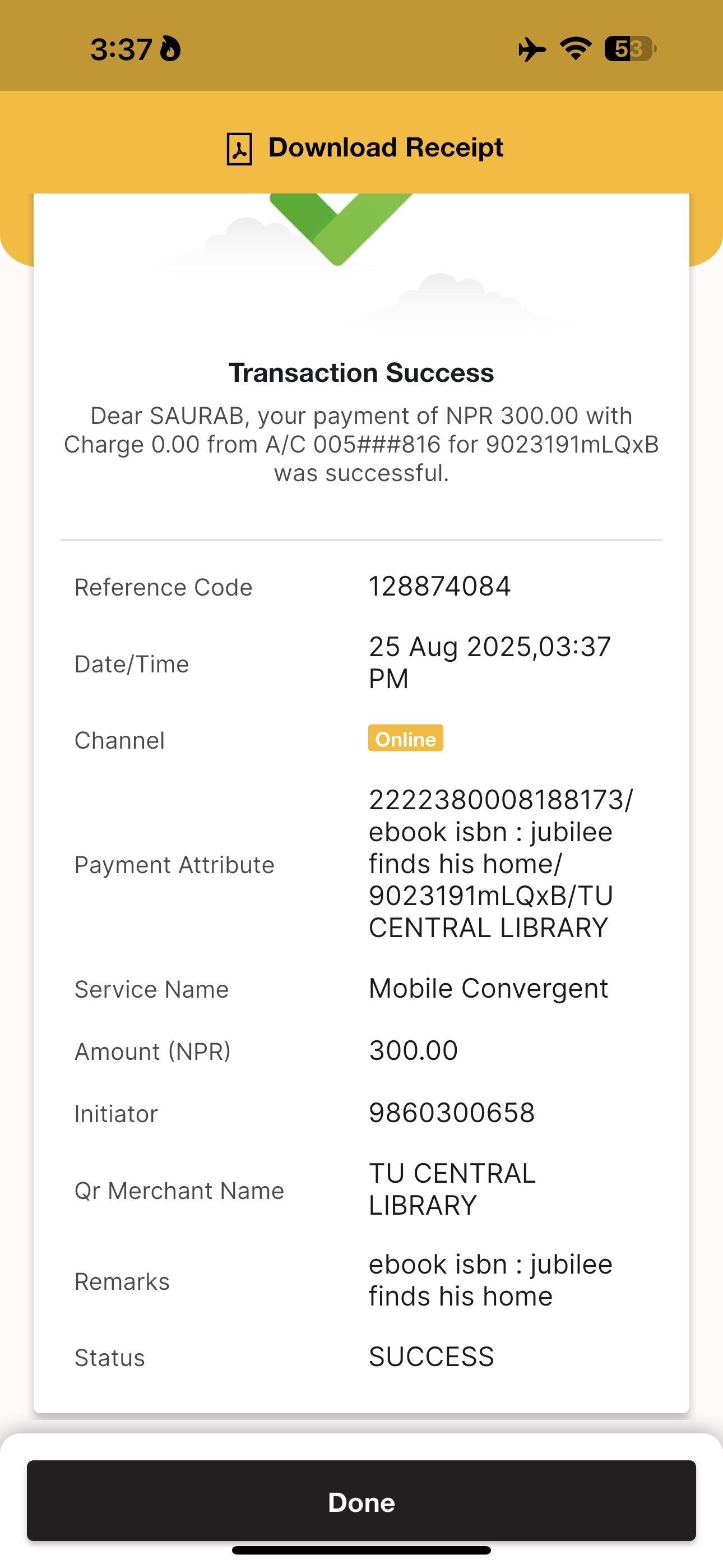Tap the Mobile Convergent service name
The width and height of the screenshot is (723, 1568).
pos(488,989)
